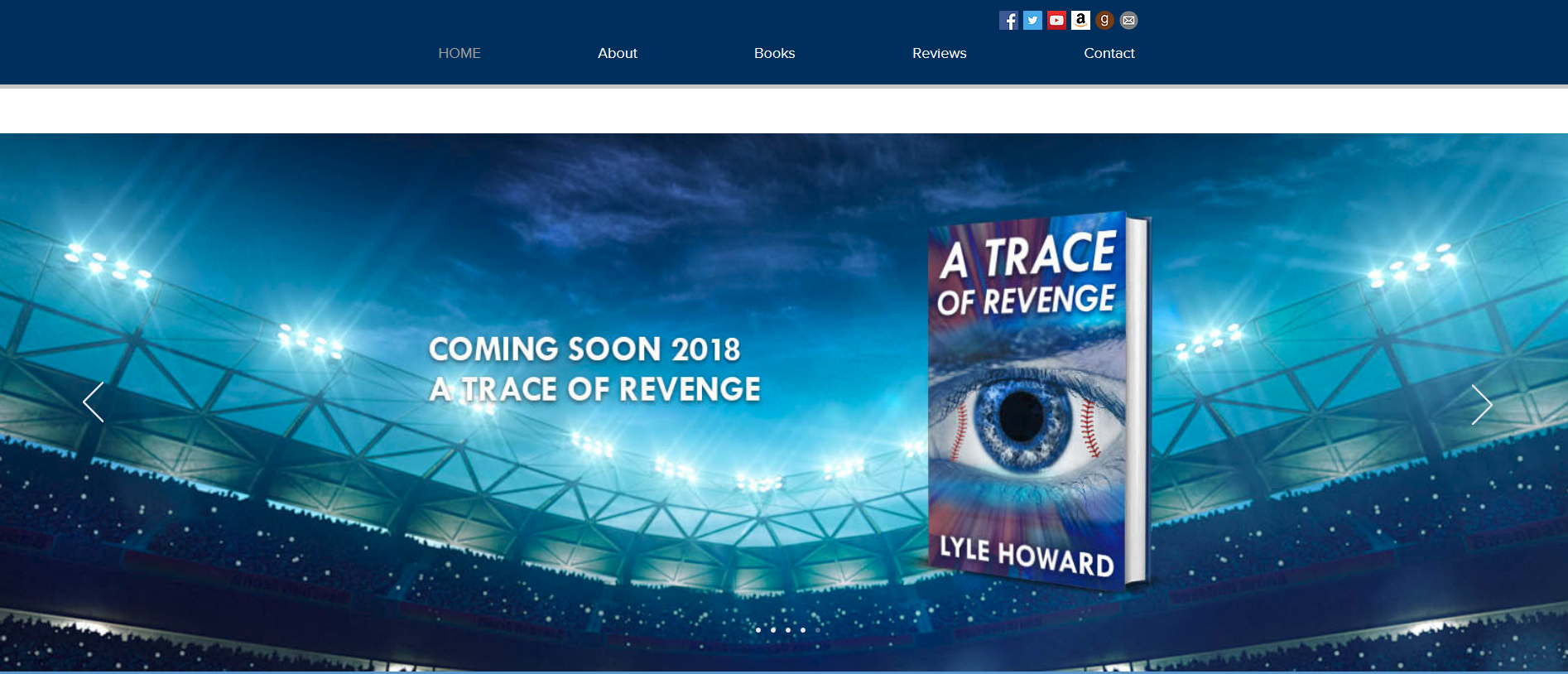Open the Amazon author page icon
The image size is (1568, 674).
click(1080, 21)
